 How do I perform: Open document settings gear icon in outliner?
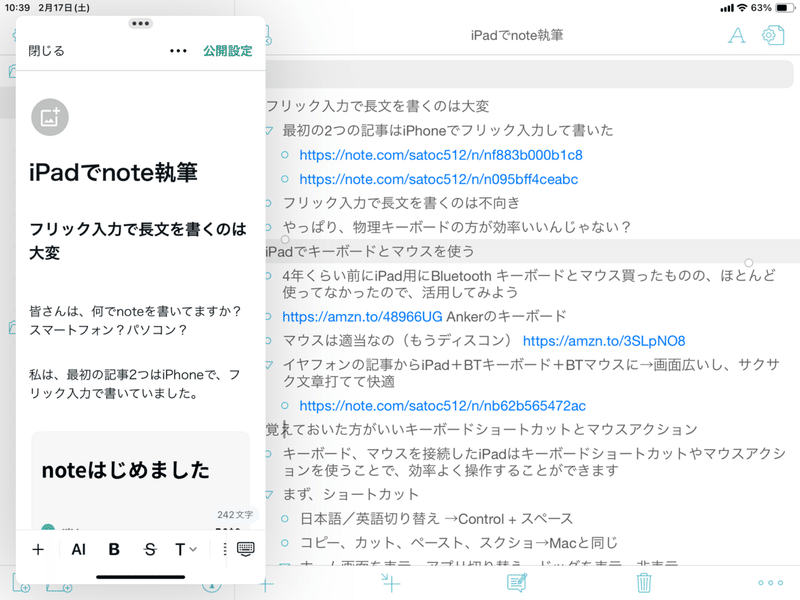(772, 35)
